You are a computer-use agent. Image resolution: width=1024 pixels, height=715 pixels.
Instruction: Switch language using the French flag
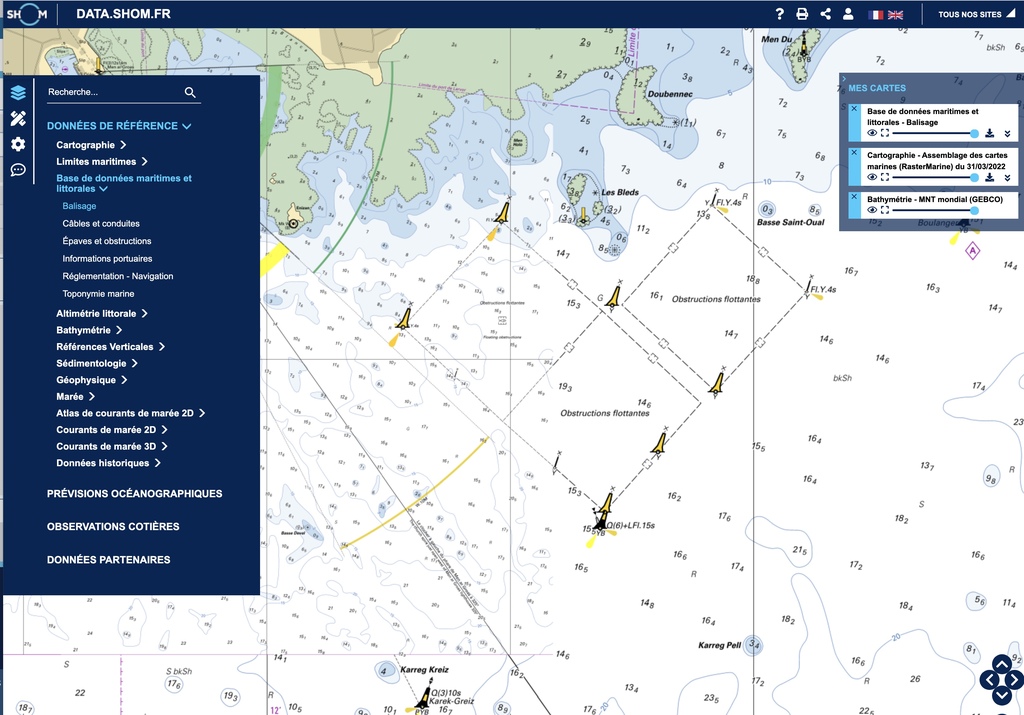click(x=876, y=14)
